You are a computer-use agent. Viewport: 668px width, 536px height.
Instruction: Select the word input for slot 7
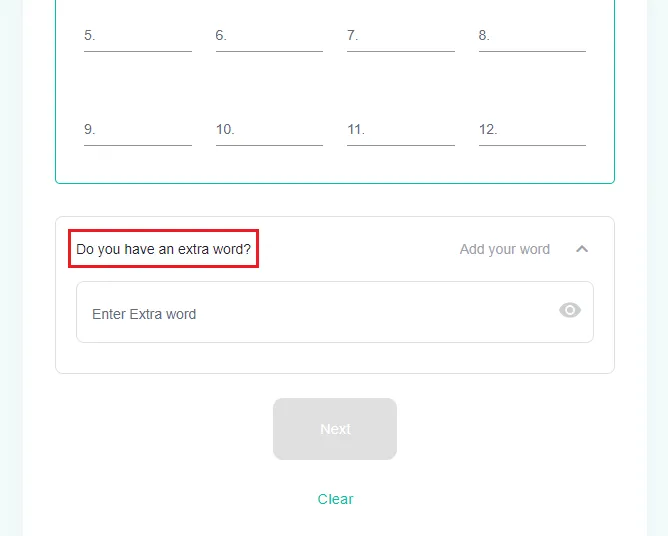[x=409, y=36]
